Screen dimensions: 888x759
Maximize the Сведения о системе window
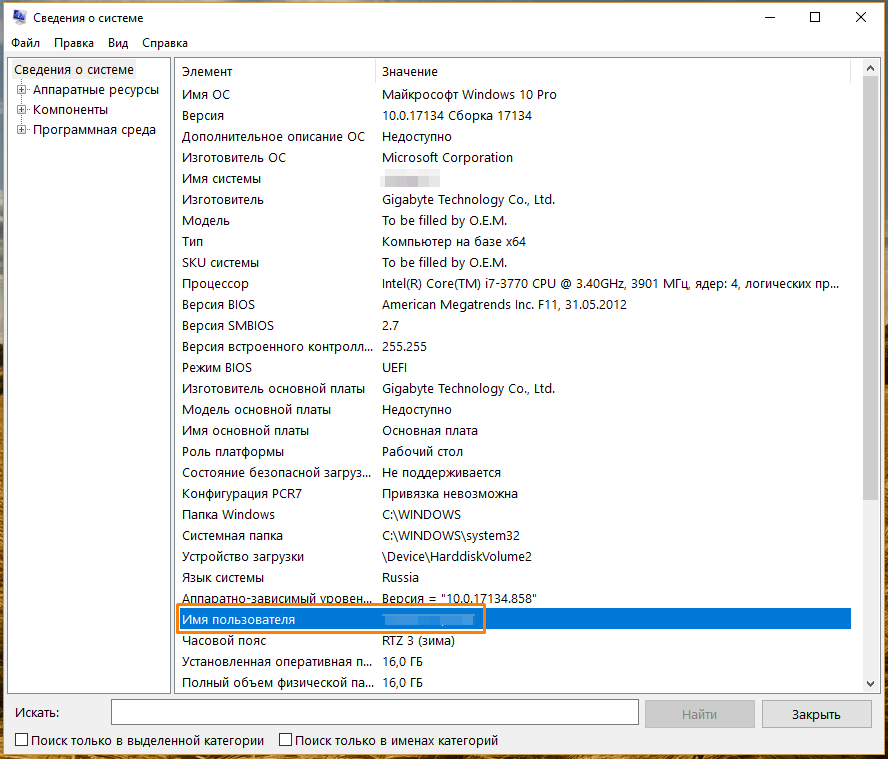[x=815, y=18]
